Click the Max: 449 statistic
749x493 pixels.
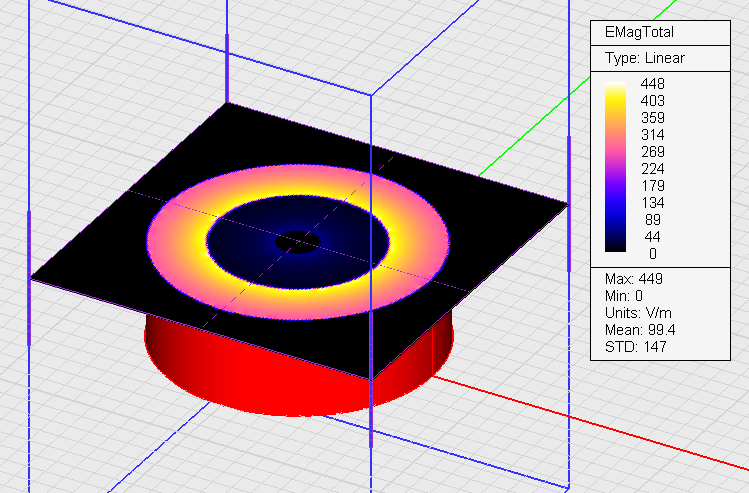[634, 278]
